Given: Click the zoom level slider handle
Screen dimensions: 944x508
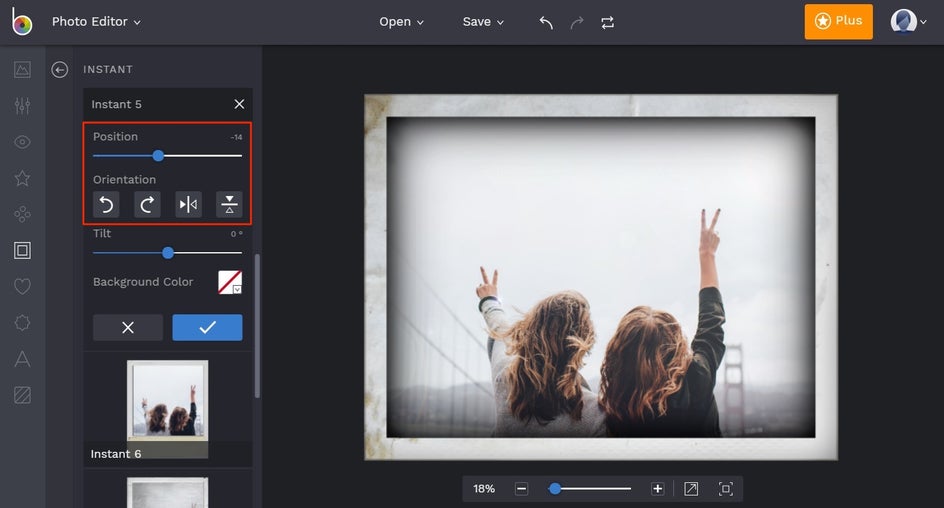Looking at the screenshot, I should coord(555,489).
